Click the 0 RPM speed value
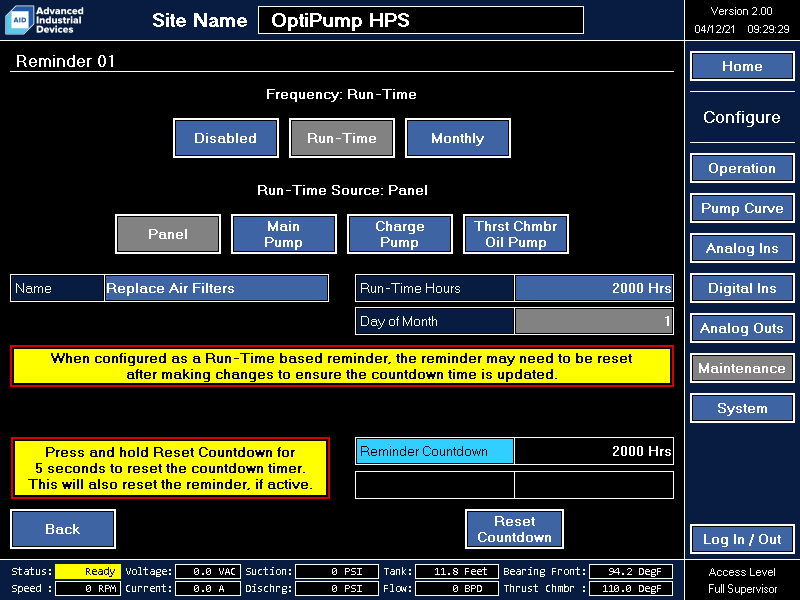The image size is (800, 600). tap(88, 588)
